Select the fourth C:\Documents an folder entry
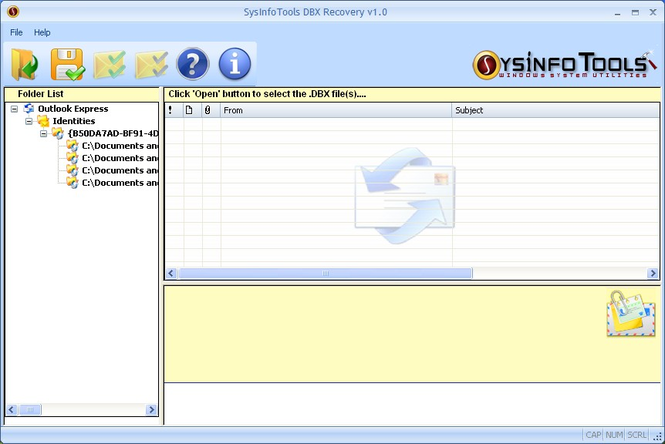Viewport: 665px width, 444px height. tap(120, 182)
